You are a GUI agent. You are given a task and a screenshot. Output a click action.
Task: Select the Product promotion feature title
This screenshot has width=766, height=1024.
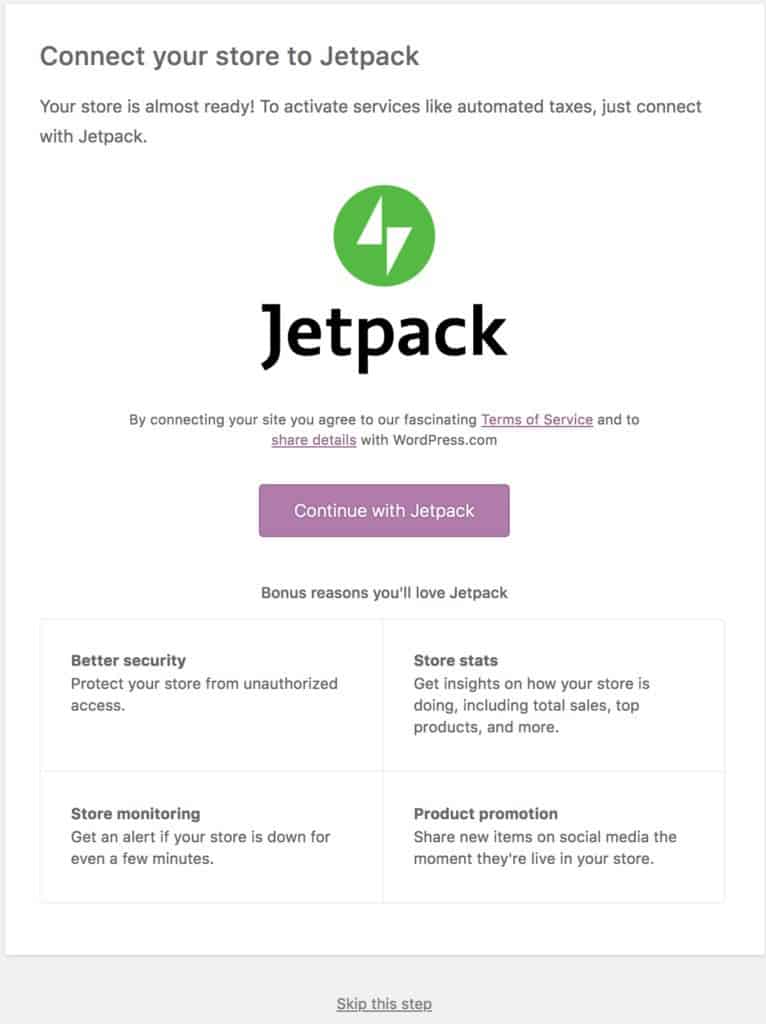click(485, 814)
